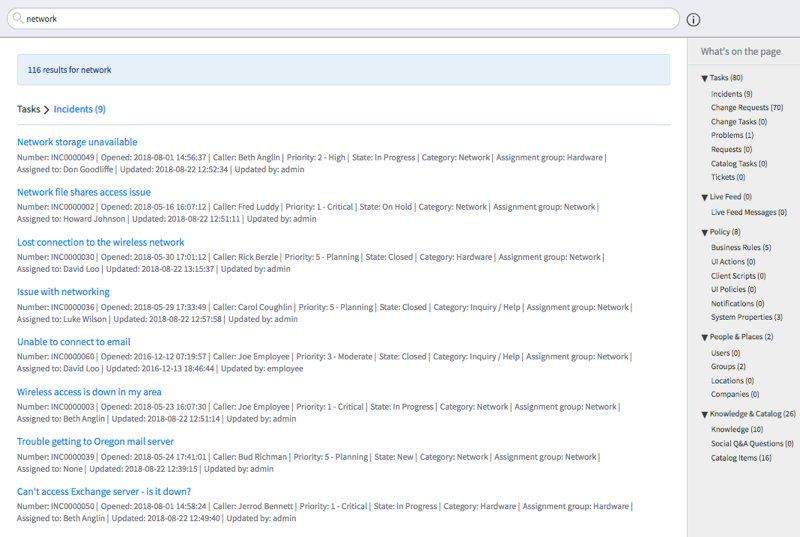Click "Updated by: employee" text
This screenshot has width=800, height=537.
262,369
